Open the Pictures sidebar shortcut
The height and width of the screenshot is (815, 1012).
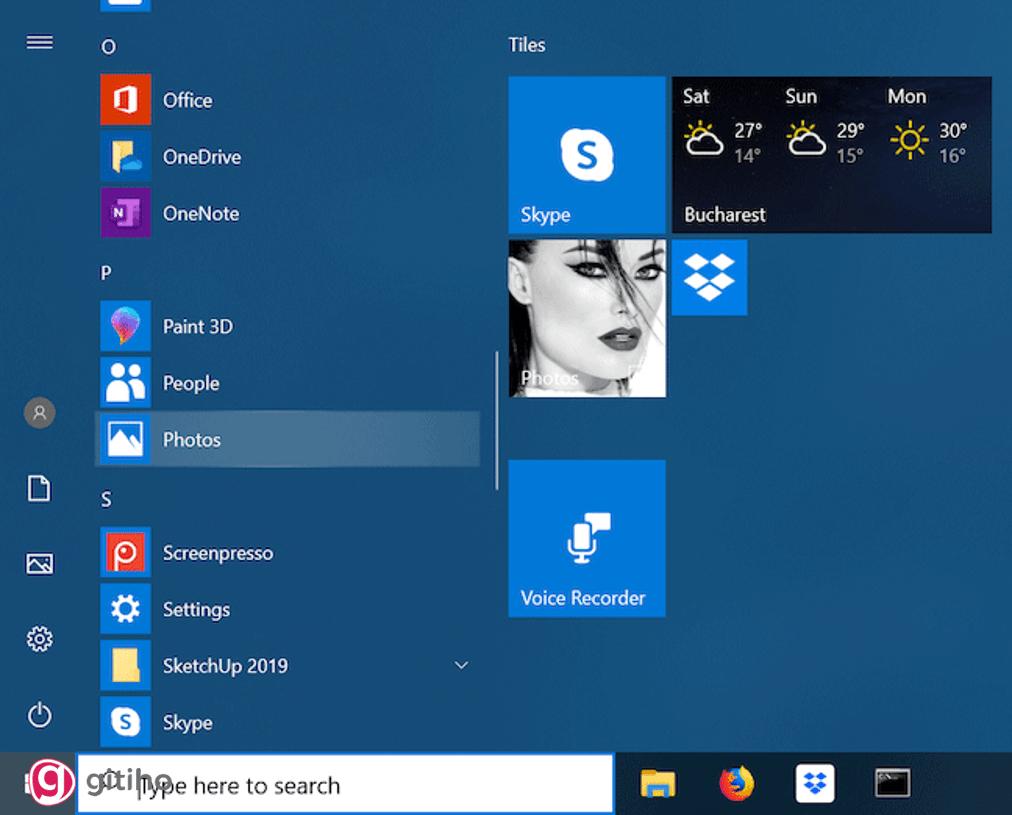pyautogui.click(x=39, y=564)
